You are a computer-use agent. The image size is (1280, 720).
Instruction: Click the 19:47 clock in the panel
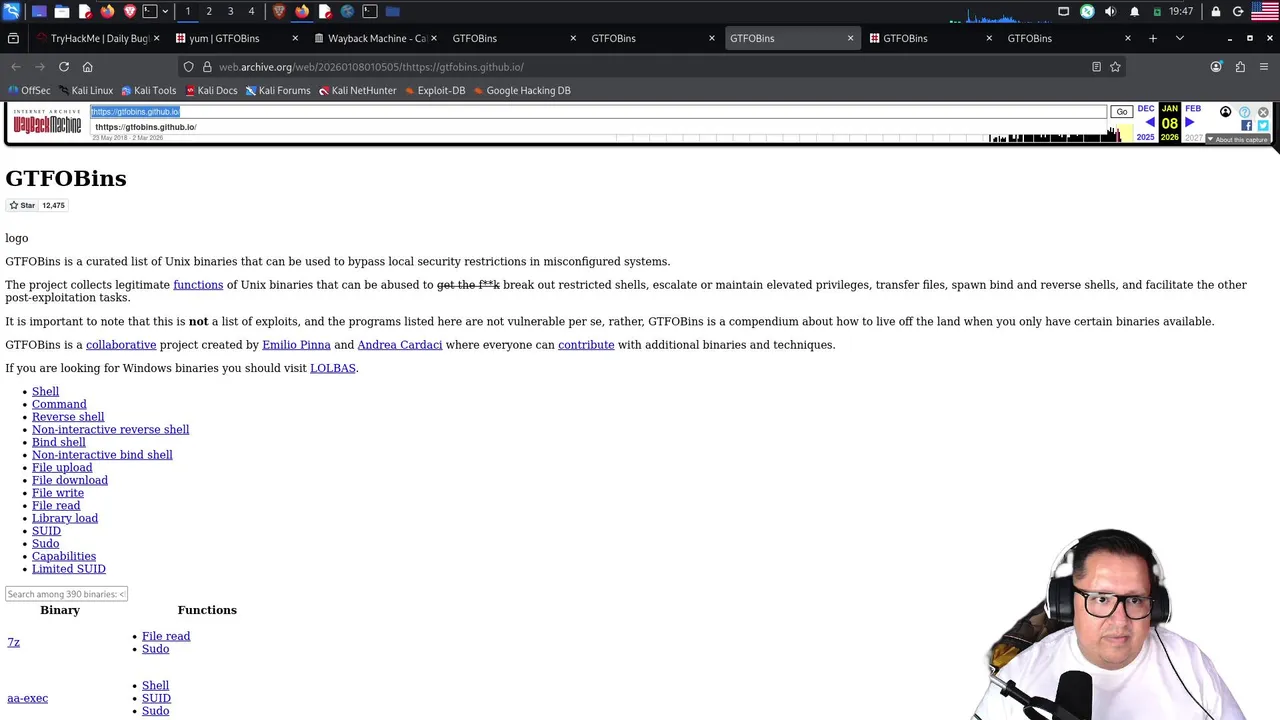pyautogui.click(x=1181, y=11)
